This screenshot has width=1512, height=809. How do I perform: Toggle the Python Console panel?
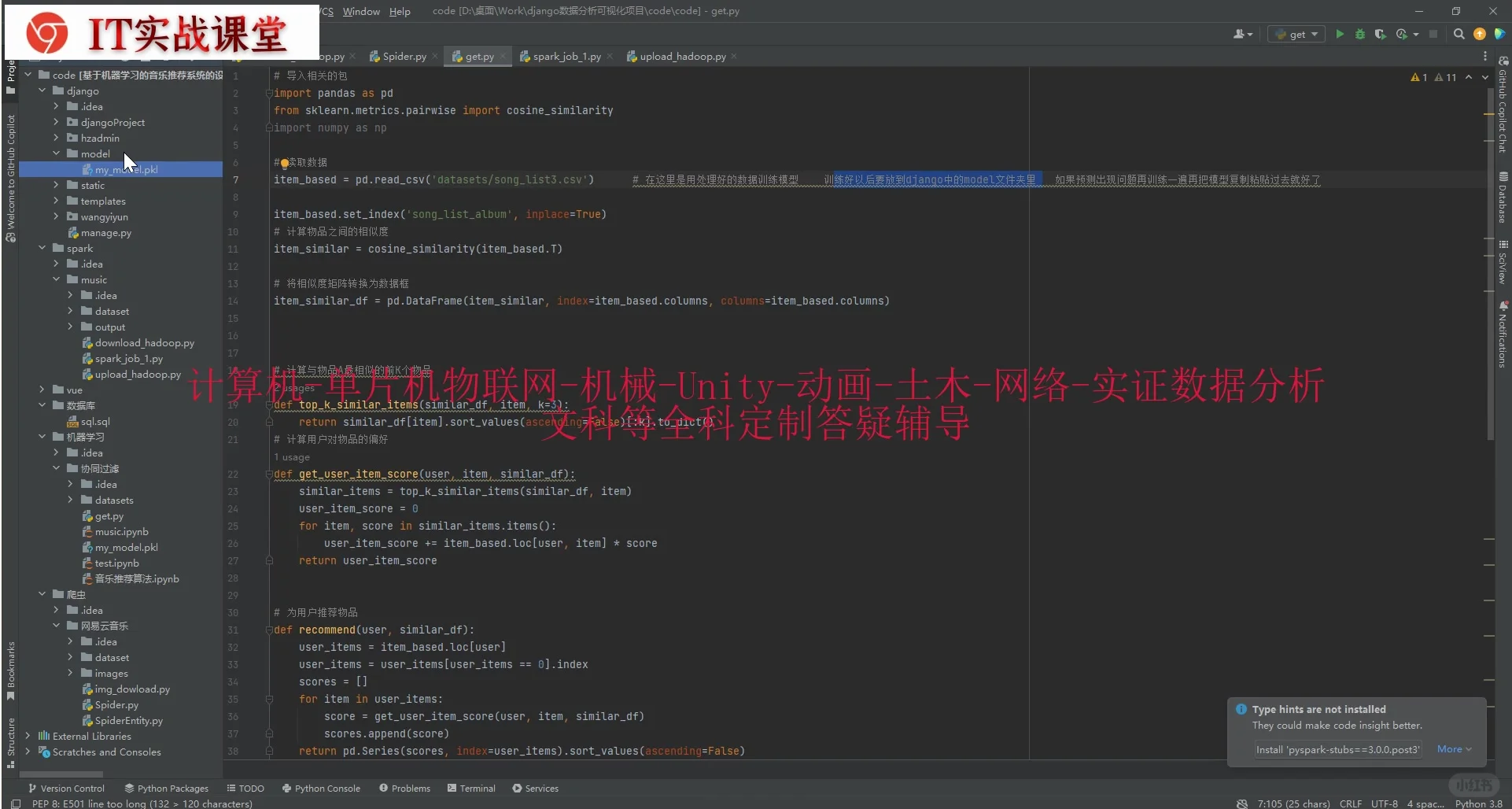[x=322, y=788]
